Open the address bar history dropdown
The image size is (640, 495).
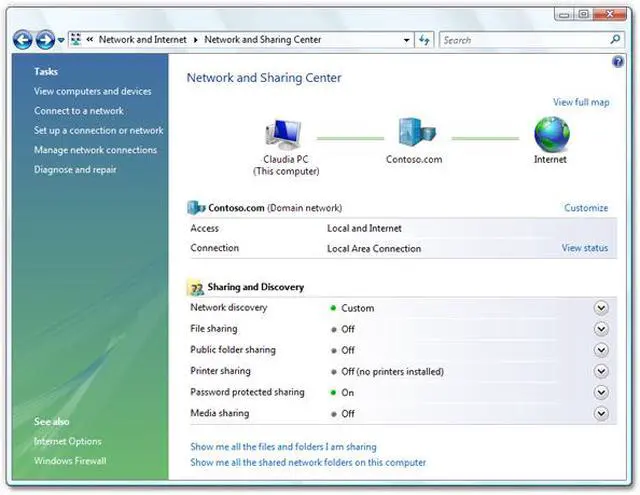point(406,40)
